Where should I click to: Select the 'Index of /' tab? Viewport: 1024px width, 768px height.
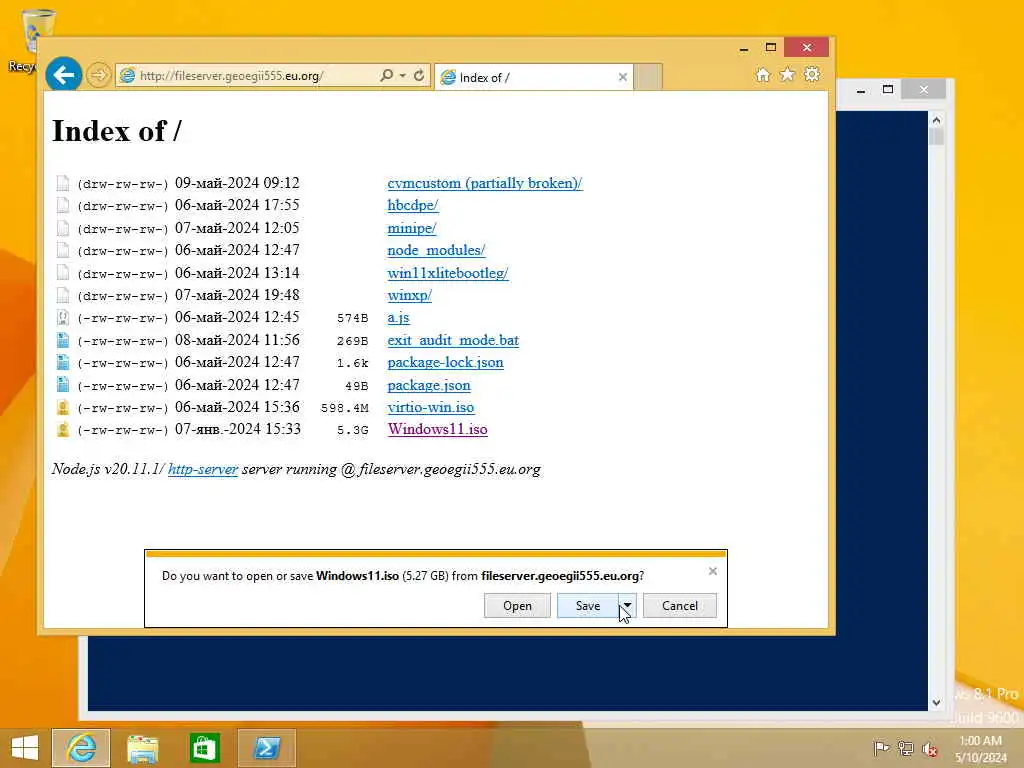(x=533, y=77)
